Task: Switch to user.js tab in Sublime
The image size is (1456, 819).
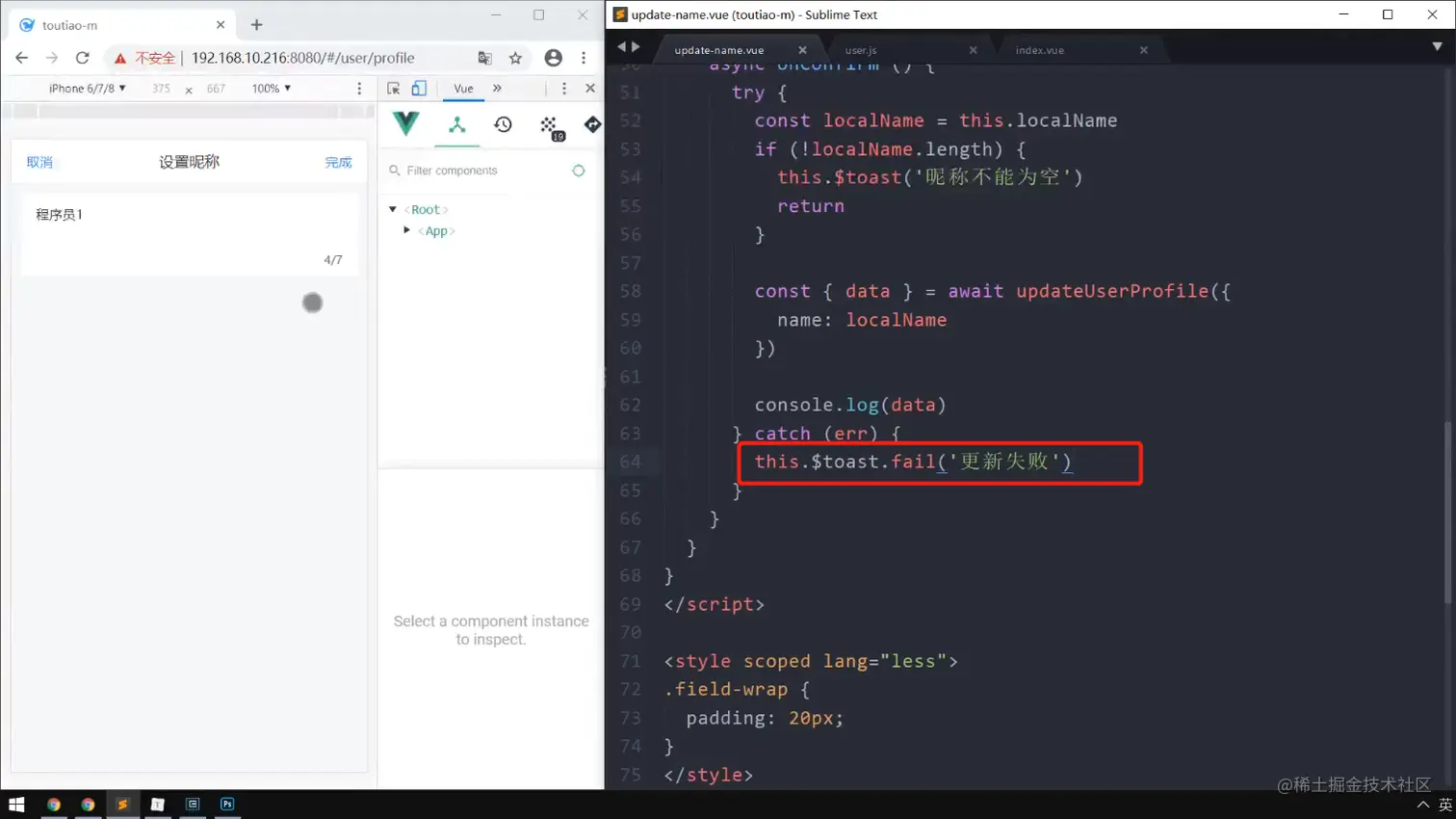Action: click(861, 50)
